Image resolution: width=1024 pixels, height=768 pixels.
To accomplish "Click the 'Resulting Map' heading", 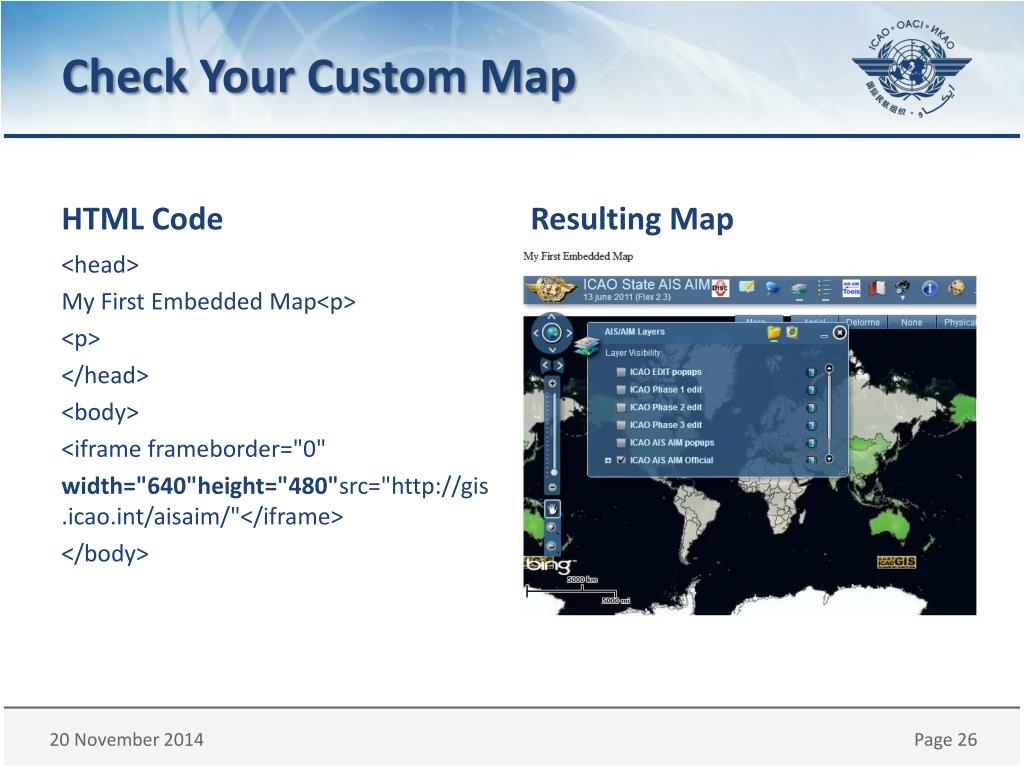I will pyautogui.click(x=632, y=219).
